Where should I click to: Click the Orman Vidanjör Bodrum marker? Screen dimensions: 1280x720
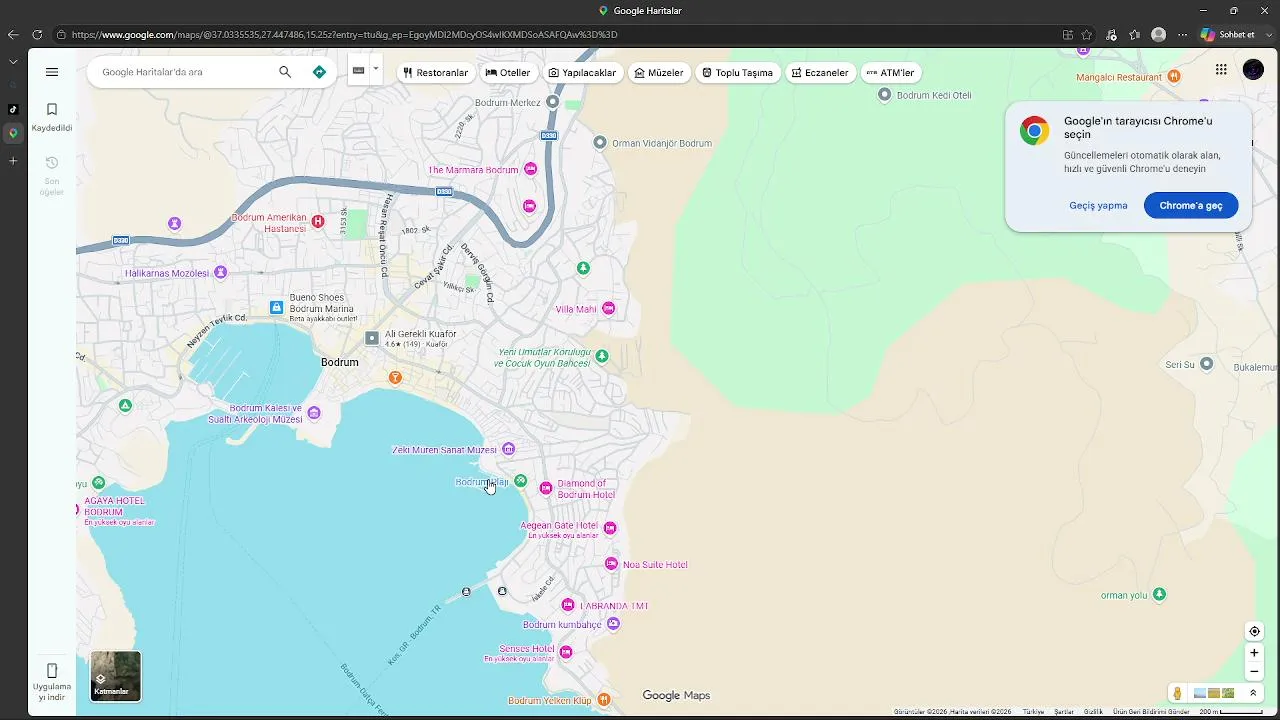[600, 142]
